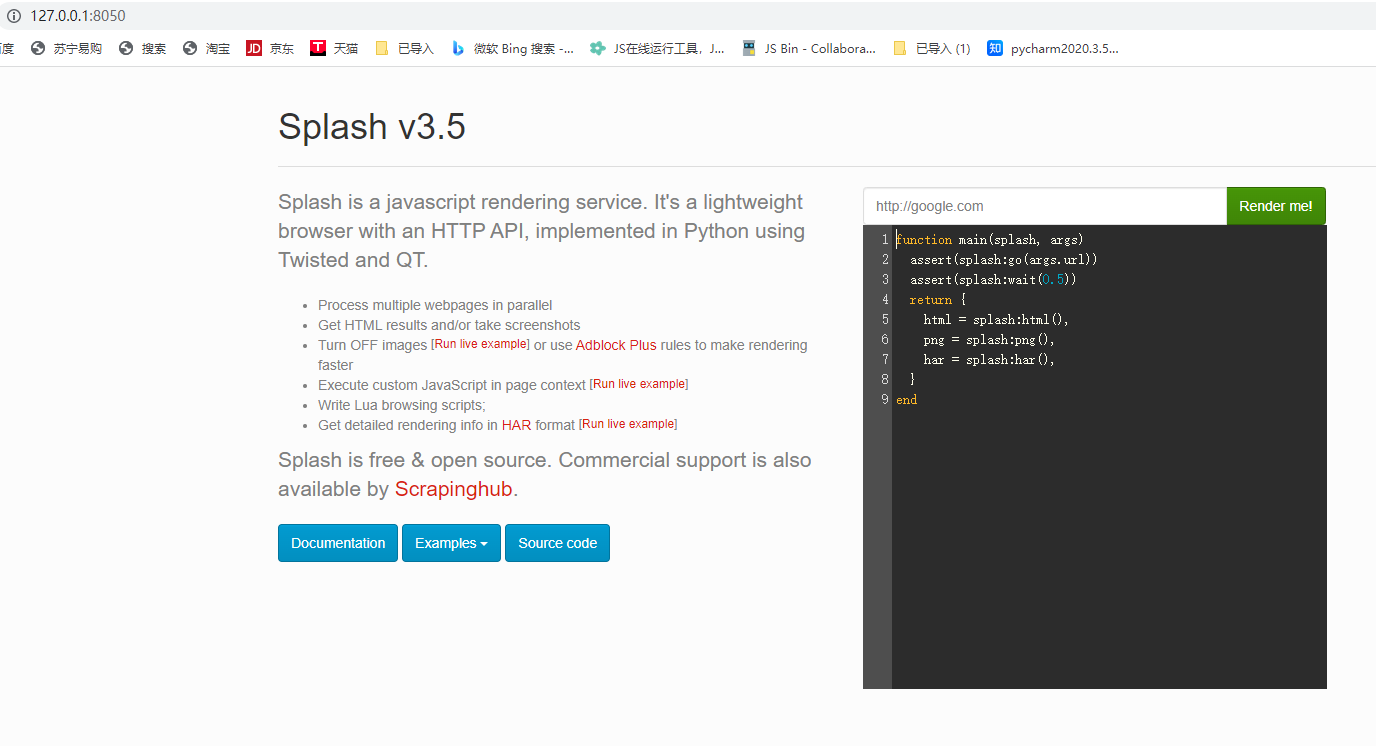Screen dimensions: 1376x746
Task: Open the Documentation button
Action: click(x=338, y=543)
